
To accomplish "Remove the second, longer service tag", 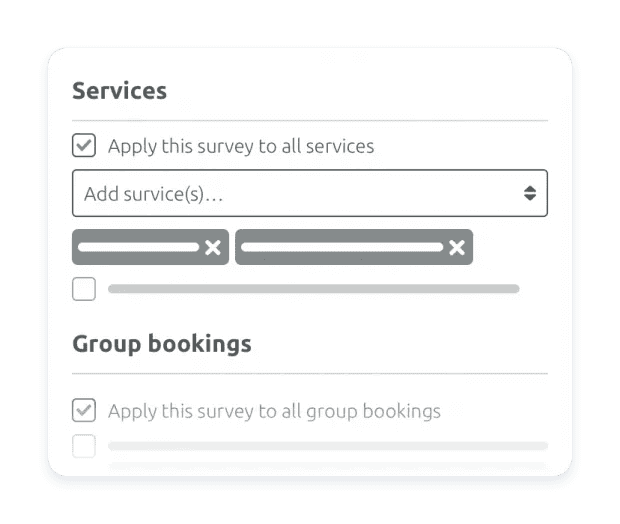I will 456,248.
